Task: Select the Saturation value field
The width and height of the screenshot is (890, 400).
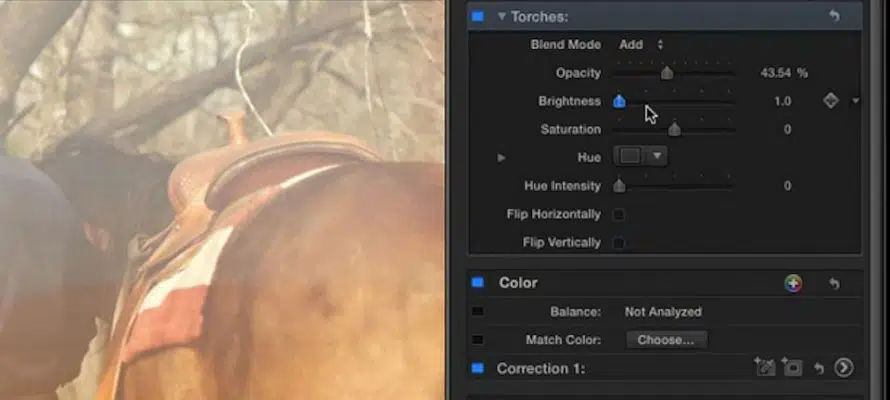Action: point(787,129)
